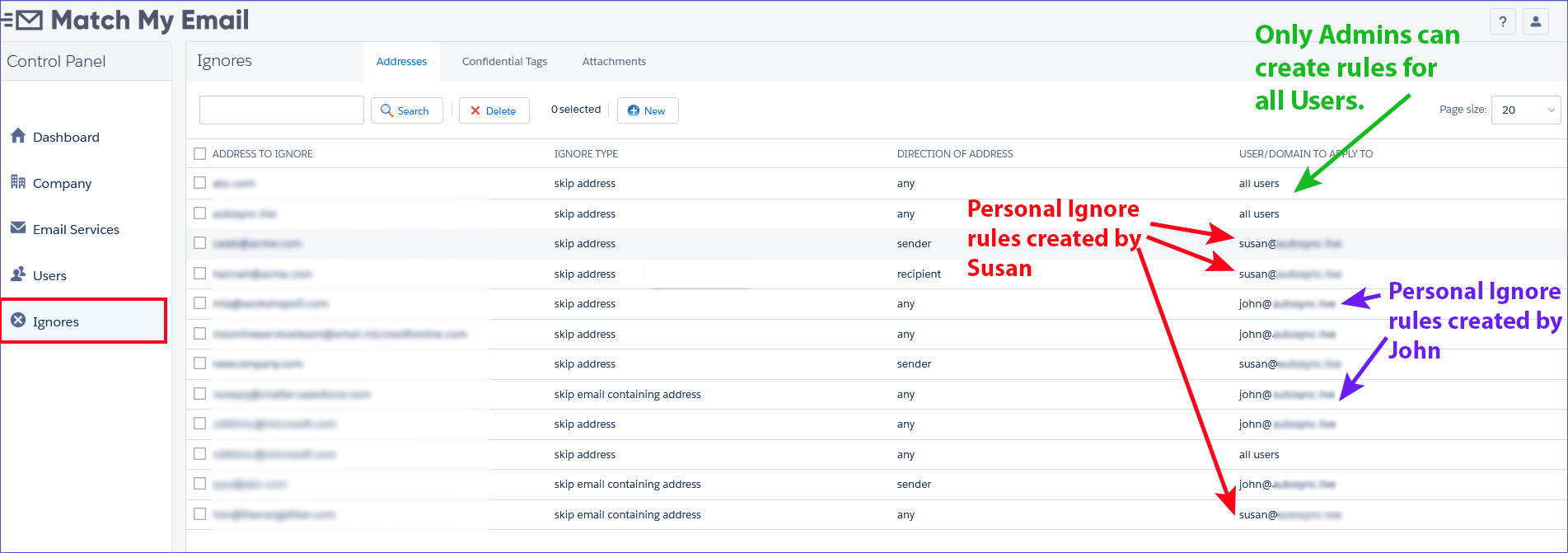Click the Ignores circle-x icon
This screenshot has width=1568, height=553.
pos(18,321)
